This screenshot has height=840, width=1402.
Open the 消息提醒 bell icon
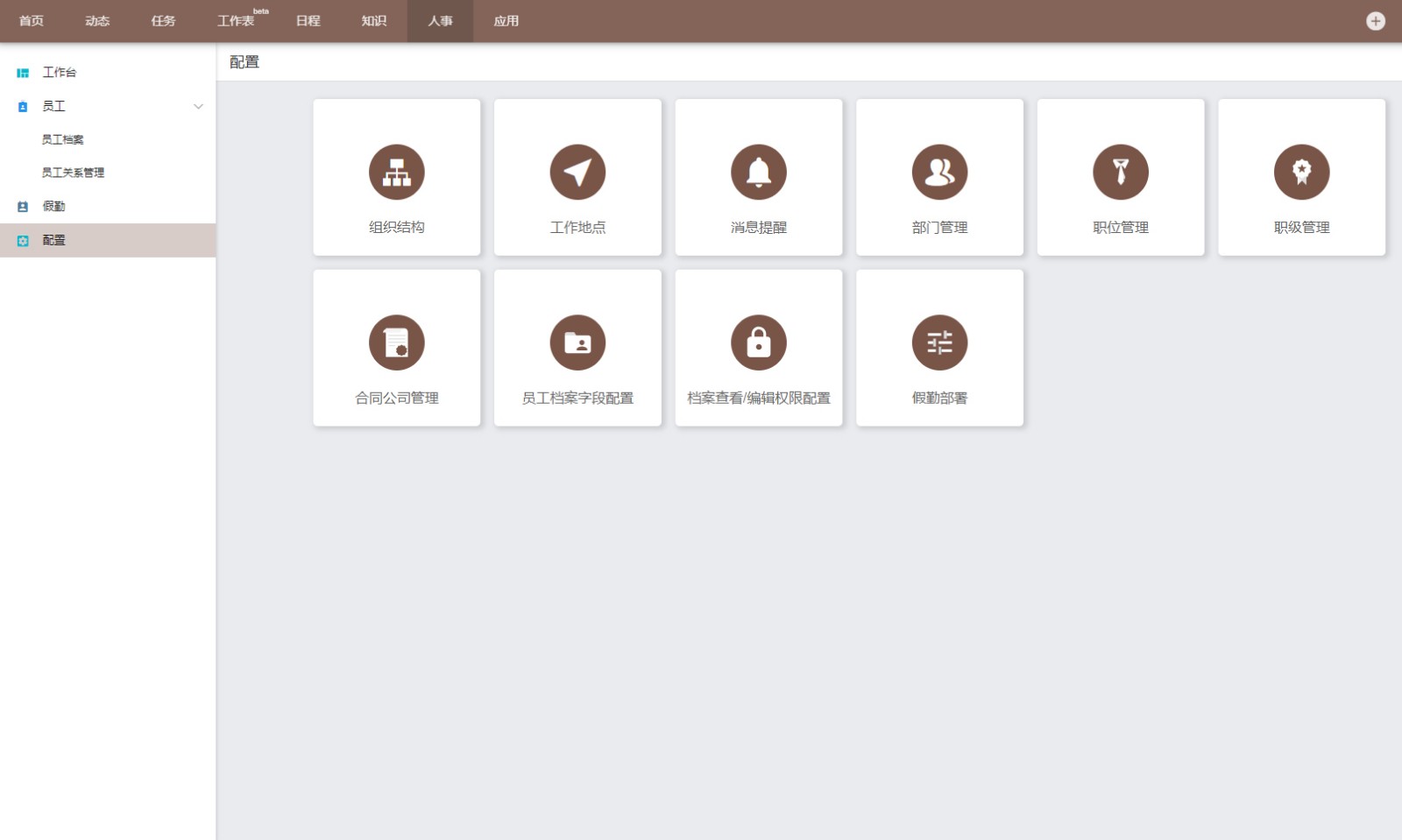(759, 172)
